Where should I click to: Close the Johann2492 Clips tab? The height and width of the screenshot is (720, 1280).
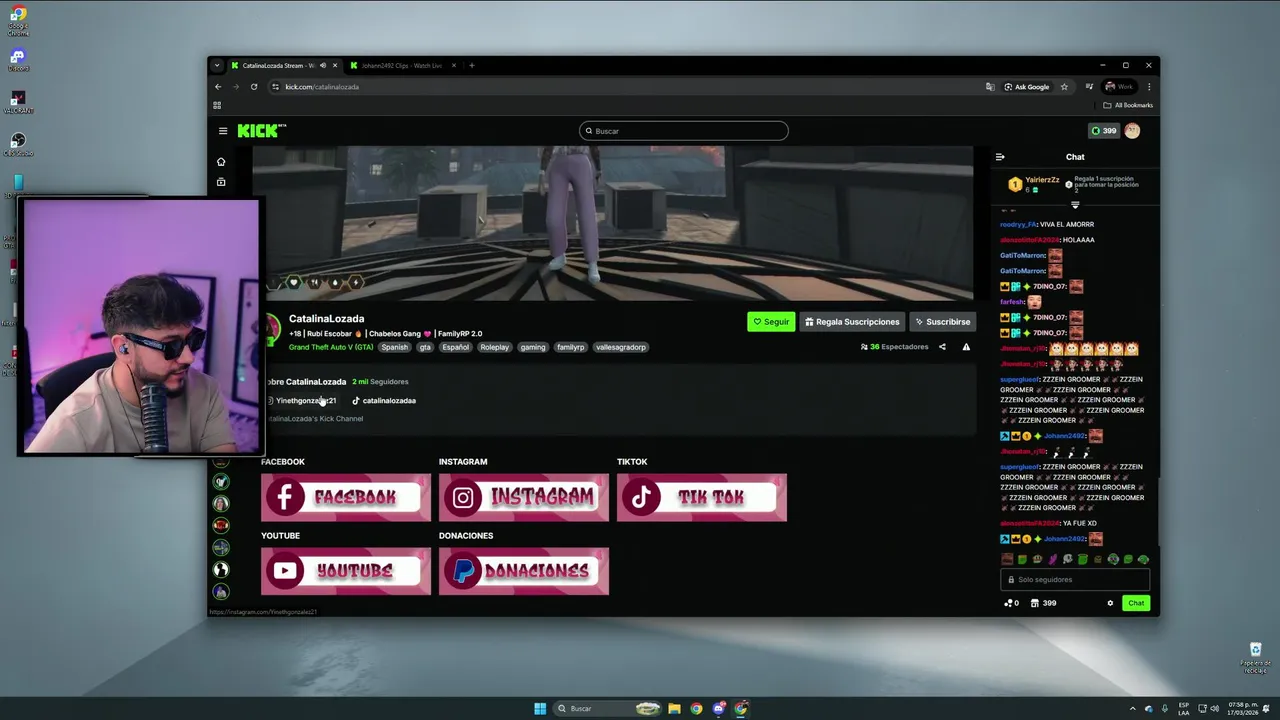click(x=454, y=66)
